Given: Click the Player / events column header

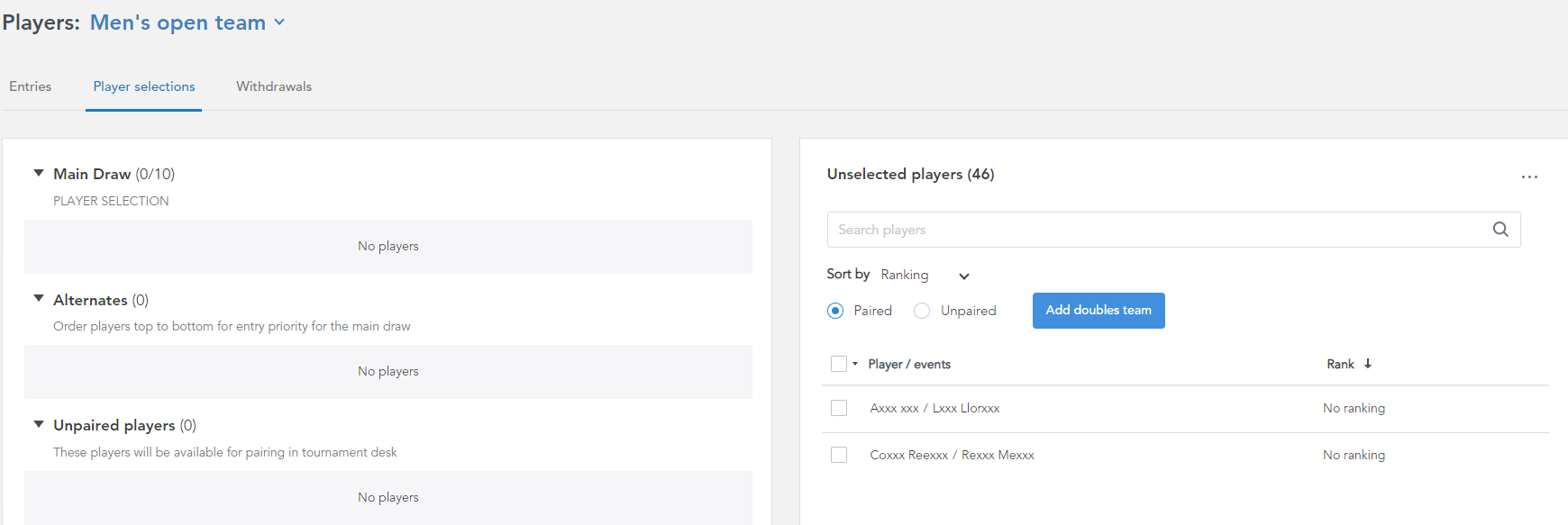Looking at the screenshot, I should coord(909,364).
